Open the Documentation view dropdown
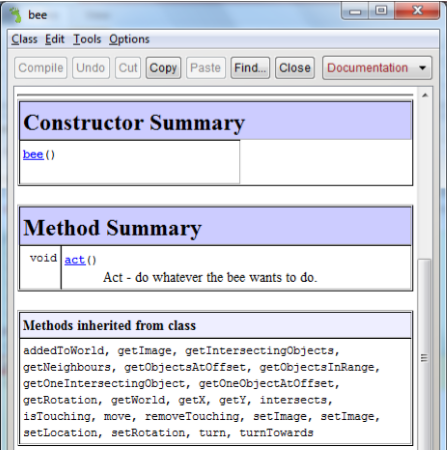This screenshot has width=448, height=450. coord(377,68)
